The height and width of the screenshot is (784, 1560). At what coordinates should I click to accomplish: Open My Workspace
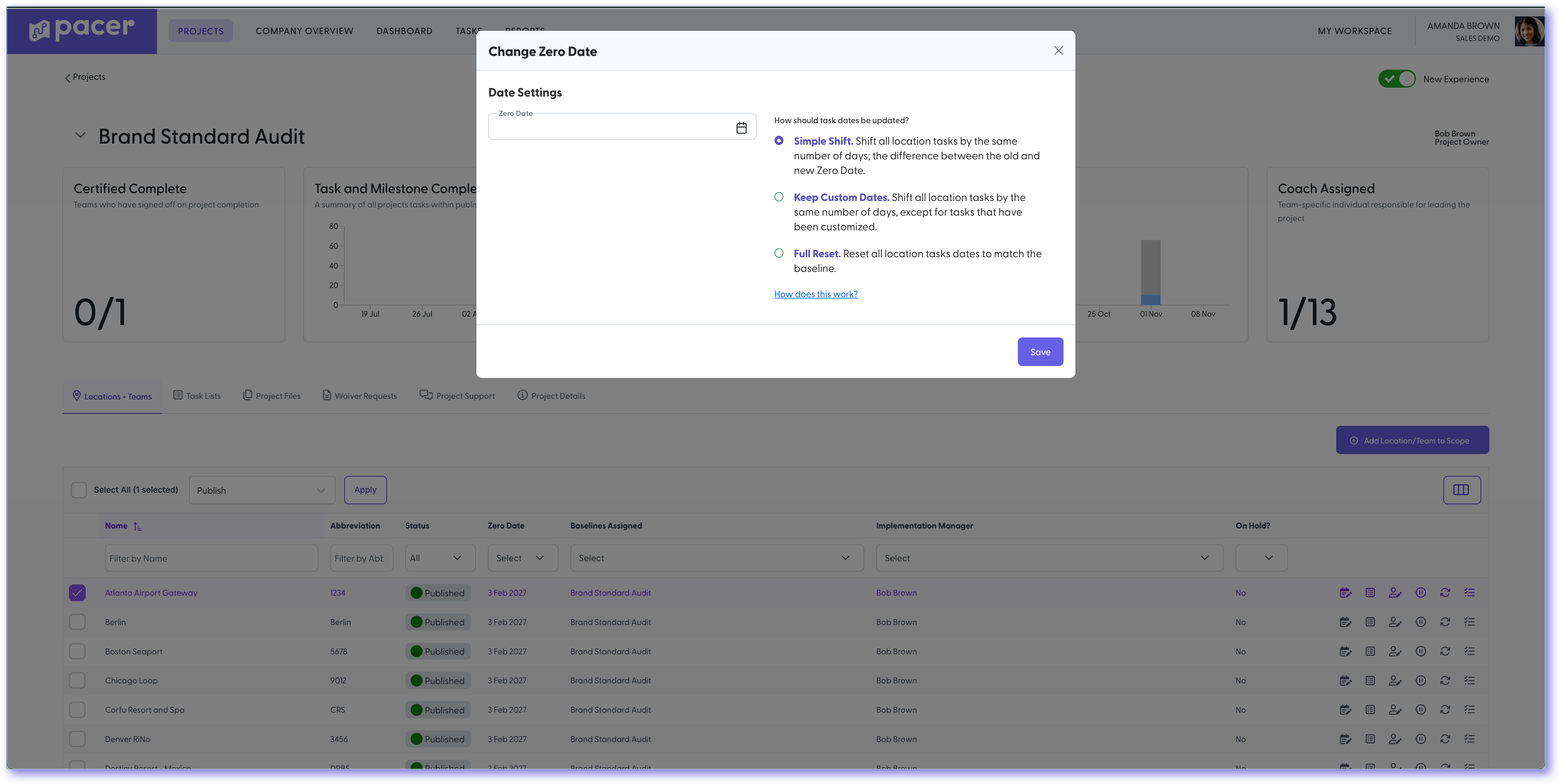(x=1354, y=31)
